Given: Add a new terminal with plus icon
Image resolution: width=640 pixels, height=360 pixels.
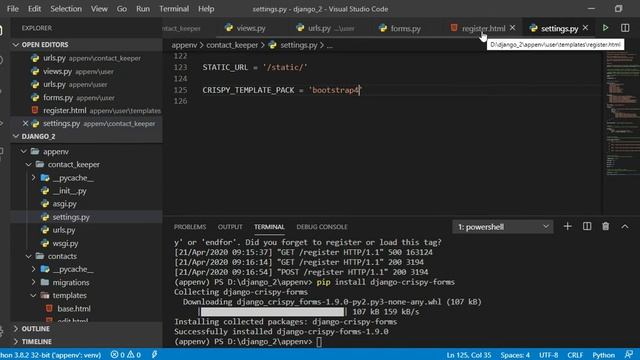Looking at the screenshot, I should point(567,227).
